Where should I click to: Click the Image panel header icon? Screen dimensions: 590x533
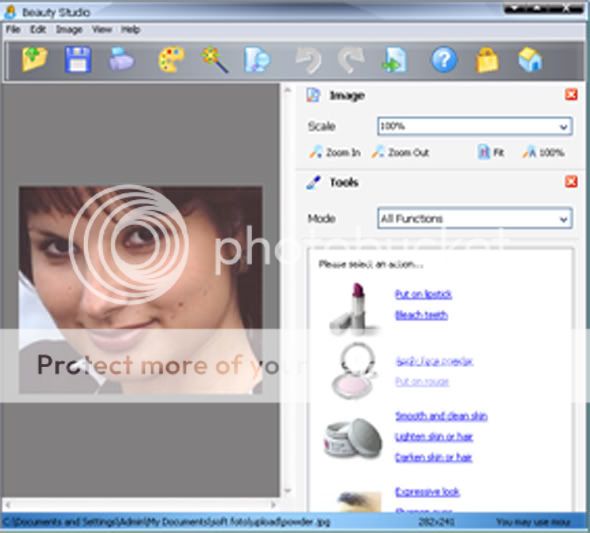coord(313,95)
